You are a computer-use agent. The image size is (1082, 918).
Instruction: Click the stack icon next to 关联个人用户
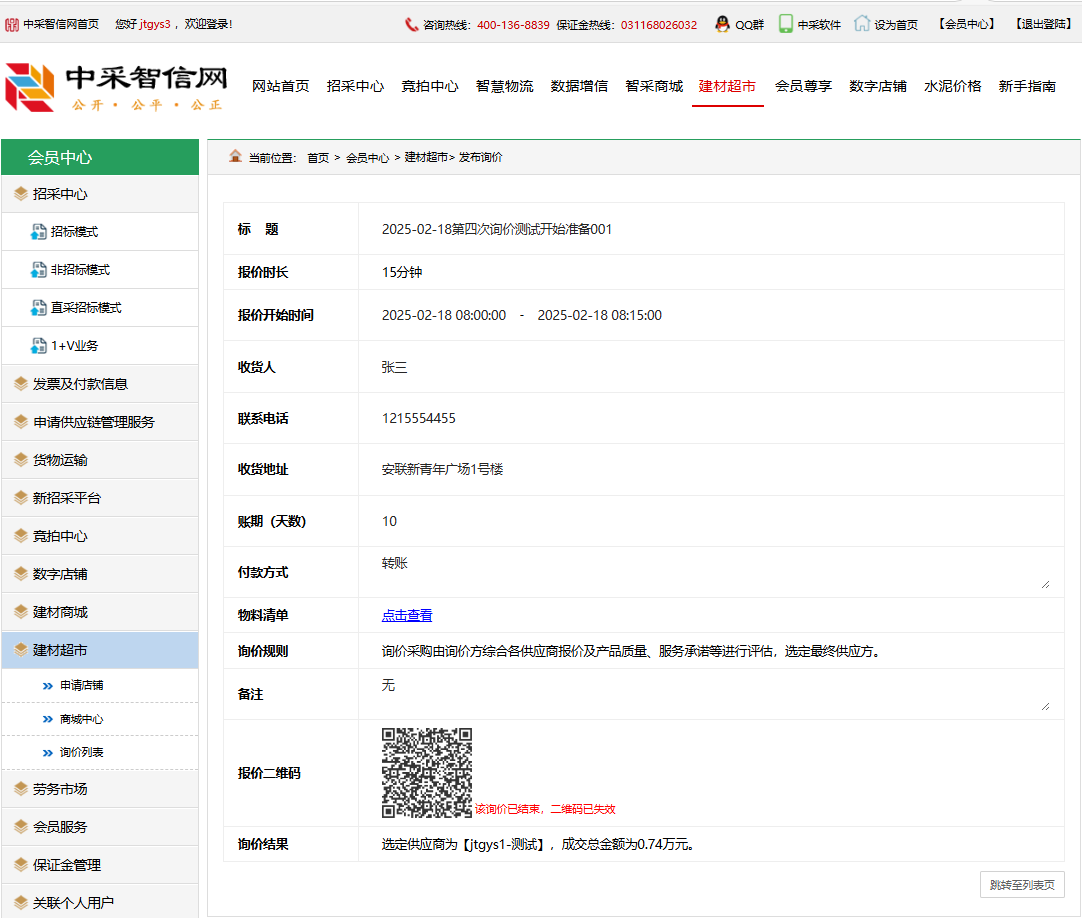[21, 903]
